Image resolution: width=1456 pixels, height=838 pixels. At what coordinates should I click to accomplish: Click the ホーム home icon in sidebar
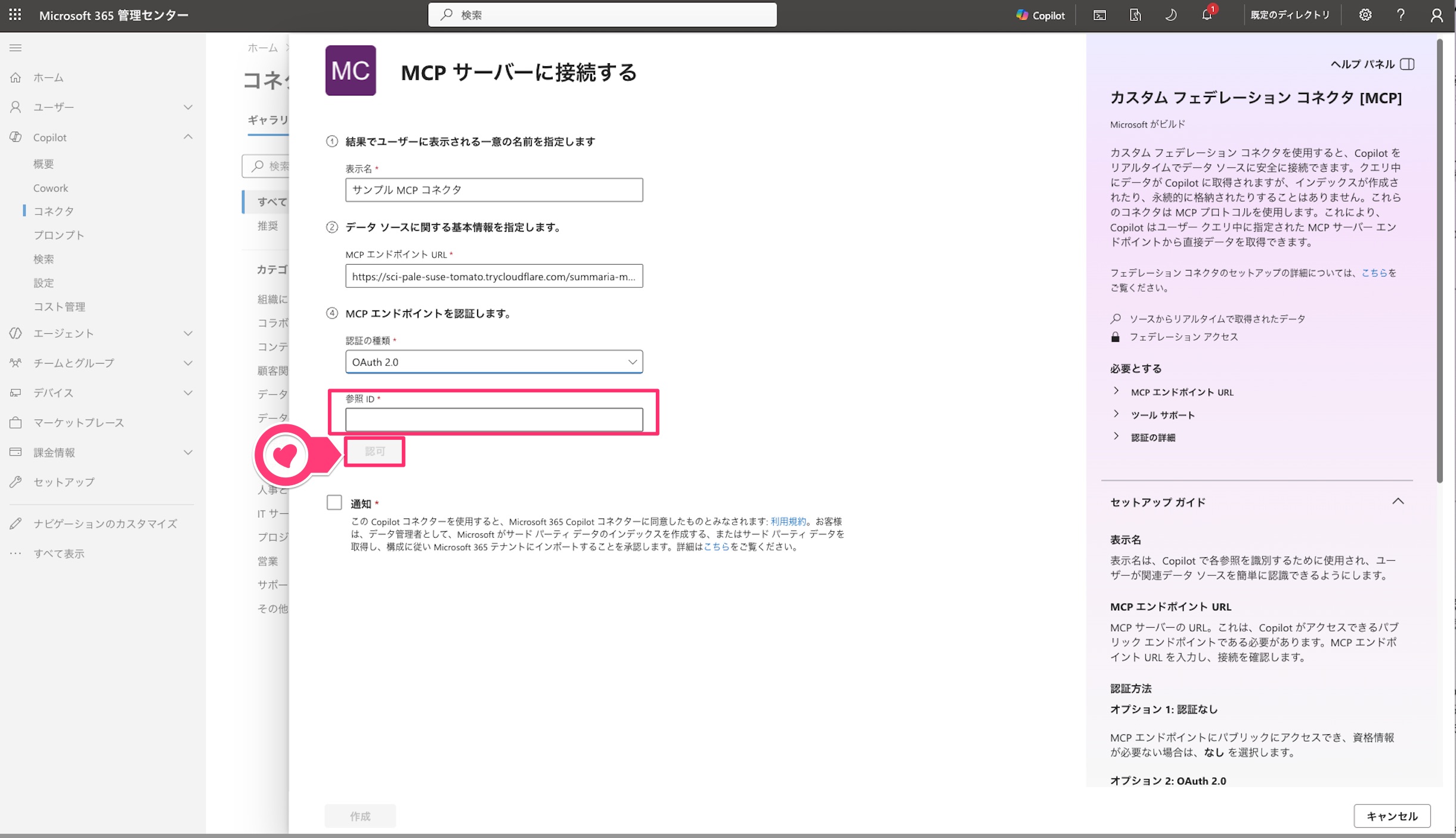point(16,77)
